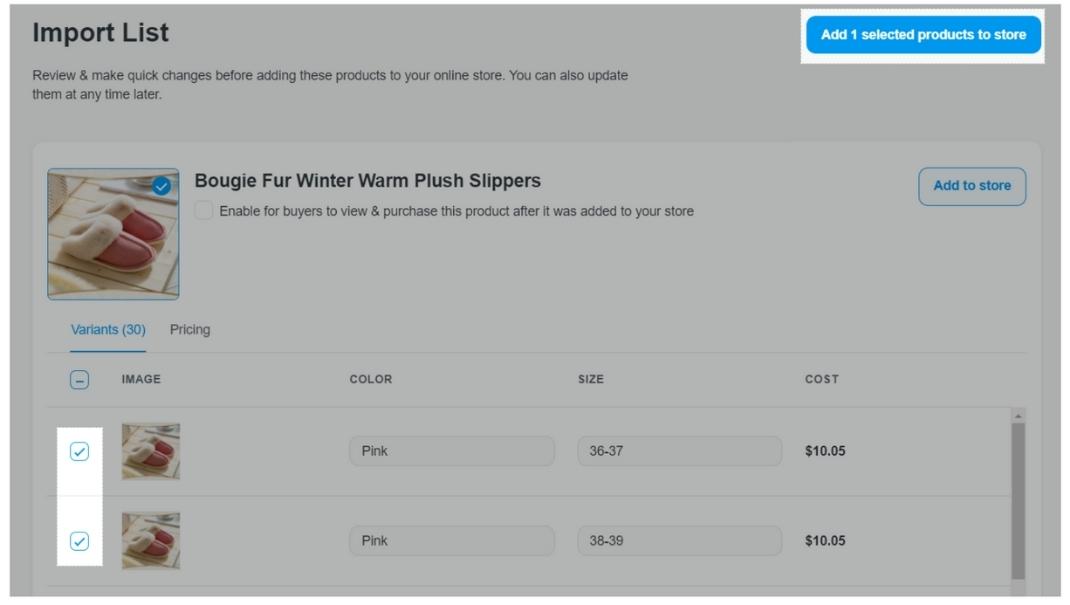The width and height of the screenshot is (1070, 605).
Task: Click the Bougie Fur Winter Slippers title
Action: tap(367, 181)
